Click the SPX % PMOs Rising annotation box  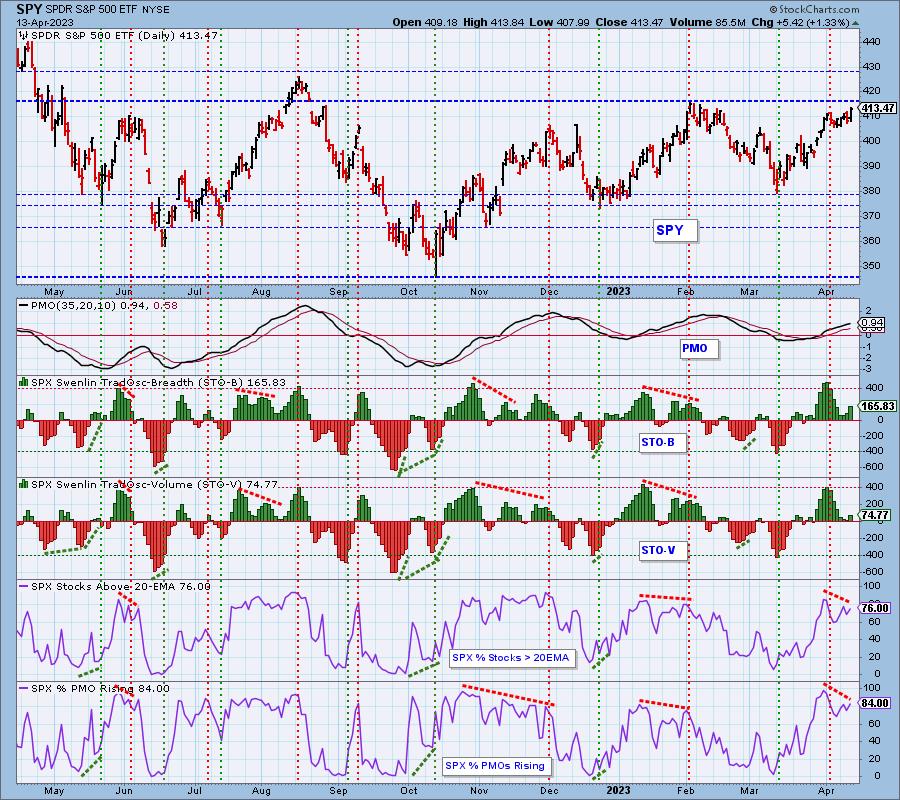click(495, 766)
